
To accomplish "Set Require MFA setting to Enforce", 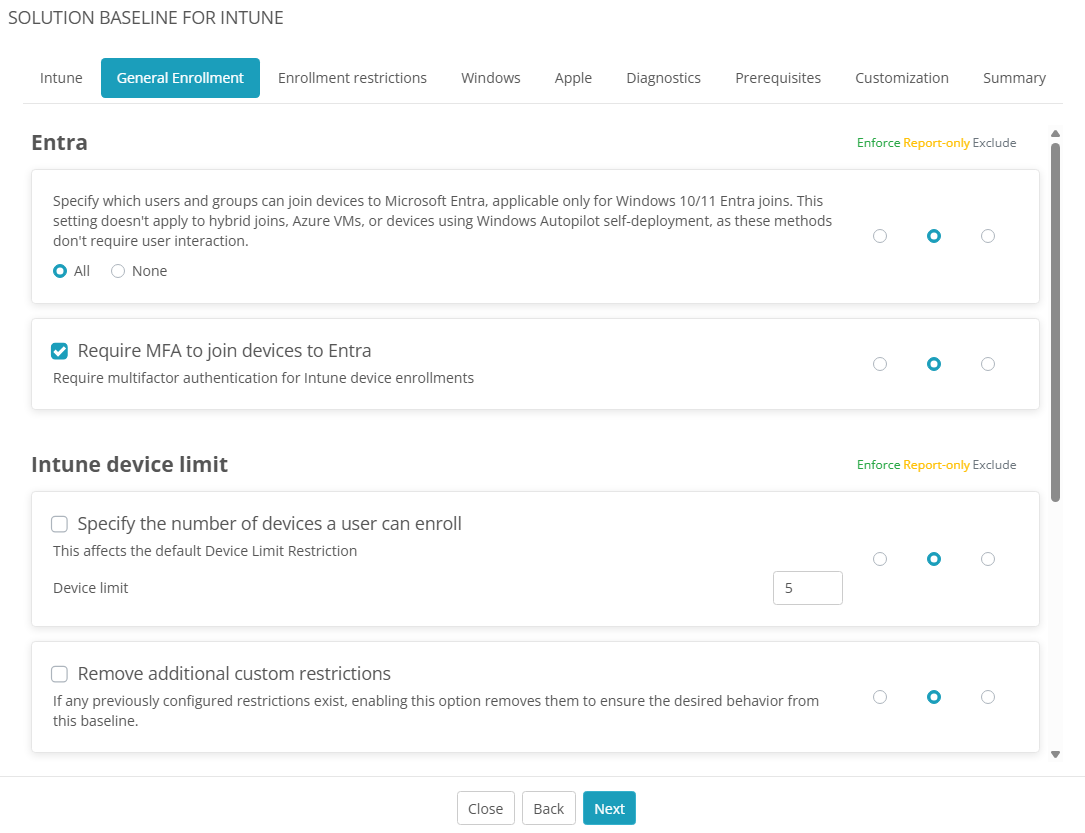I will pos(879,364).
